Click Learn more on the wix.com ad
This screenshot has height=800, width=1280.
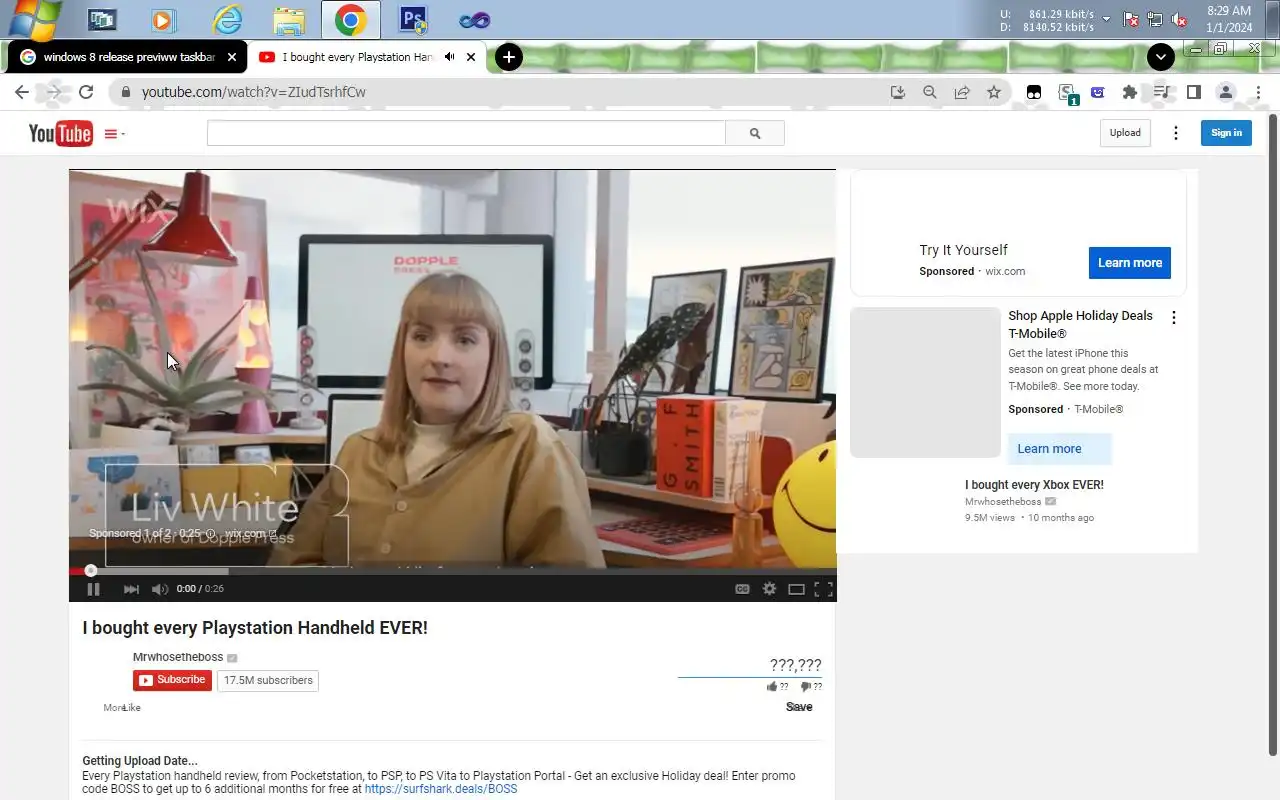tap(1130, 263)
